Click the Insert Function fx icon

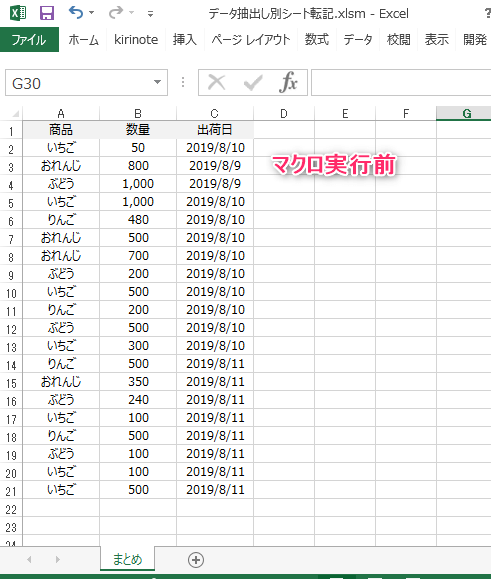[288, 82]
